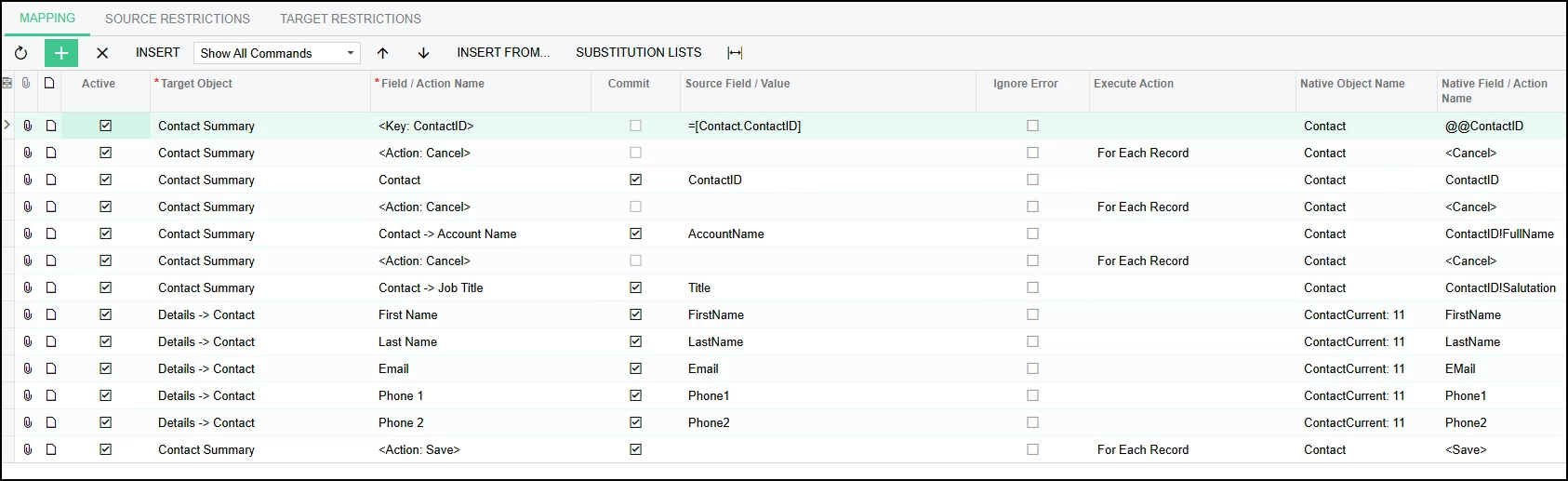Add a new row with the plus button
The image size is (1568, 481).
click(61, 53)
